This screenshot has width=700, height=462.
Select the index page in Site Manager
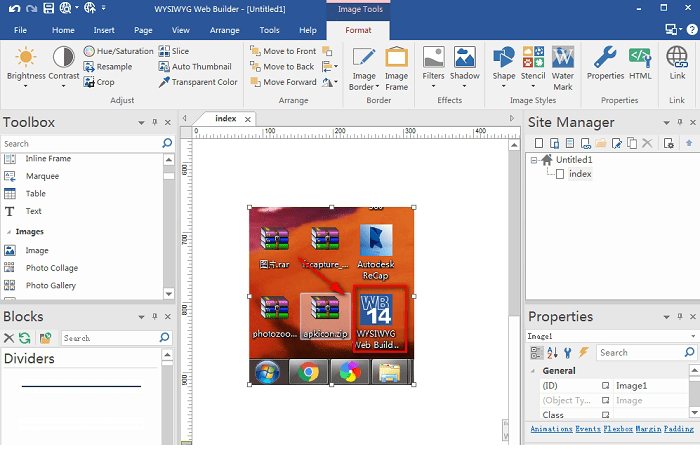point(579,174)
